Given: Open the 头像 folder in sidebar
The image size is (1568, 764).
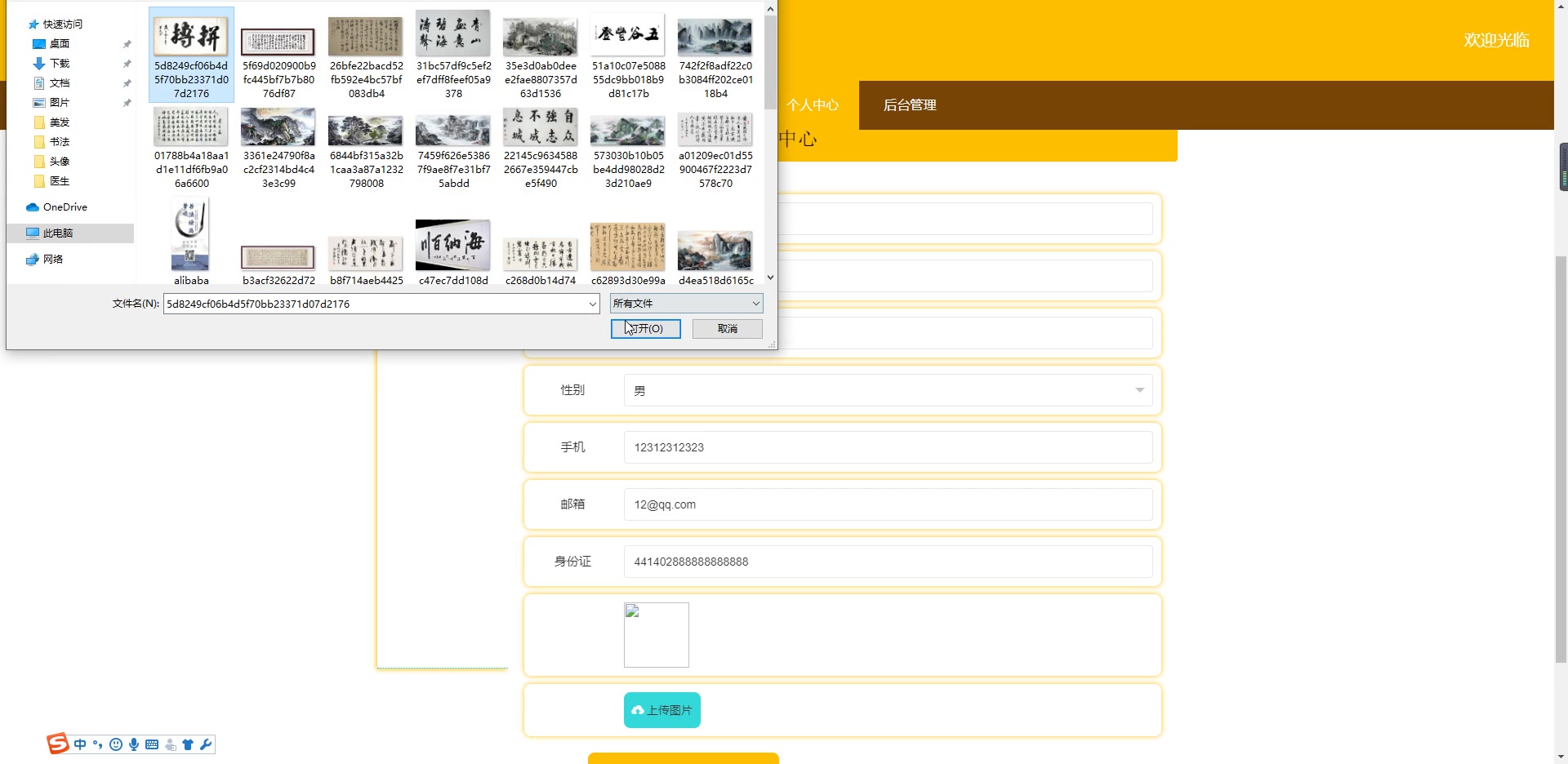Looking at the screenshot, I should (51, 162).
